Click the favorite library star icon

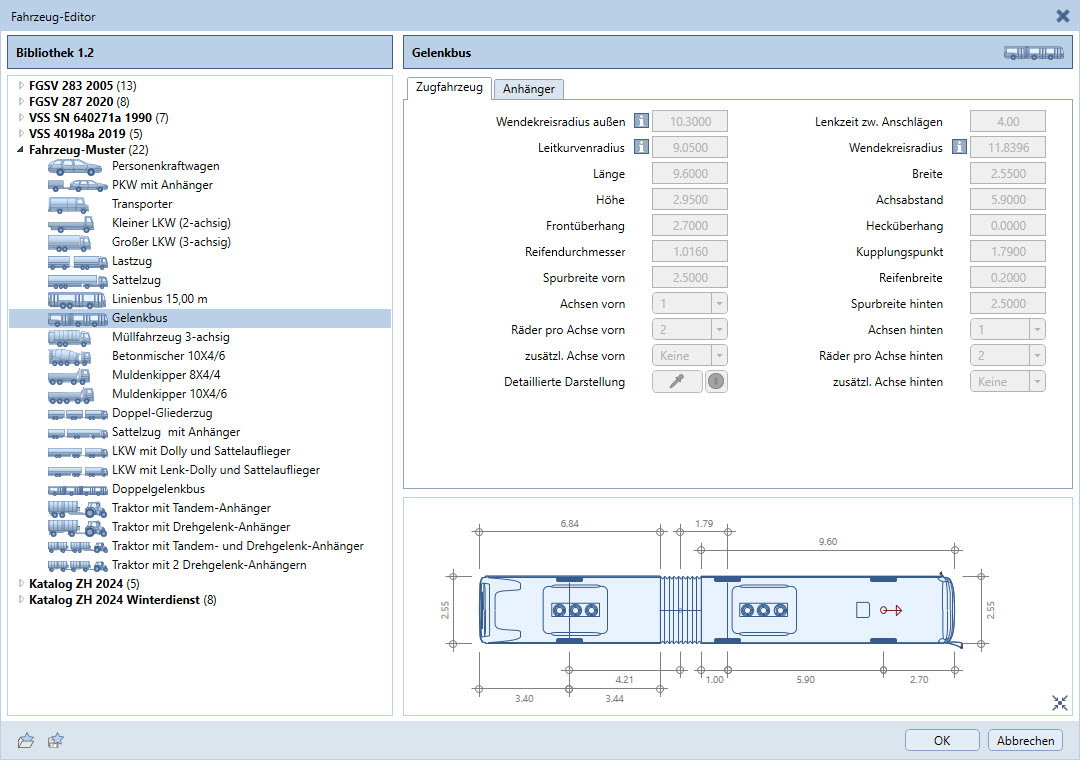pos(56,740)
